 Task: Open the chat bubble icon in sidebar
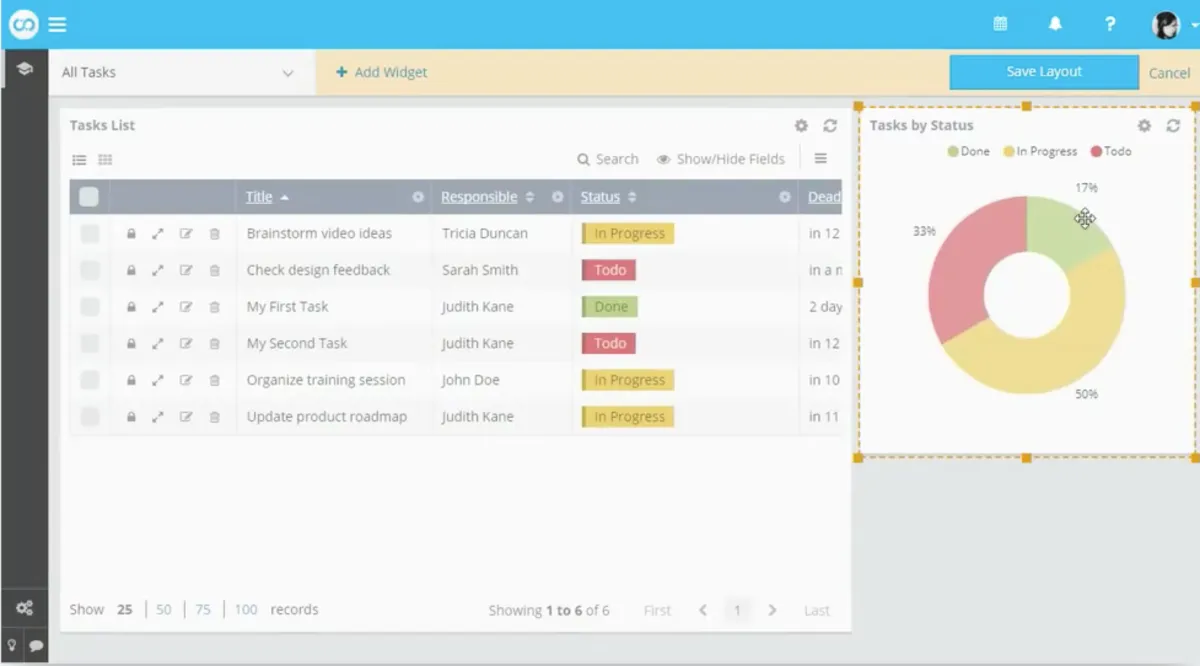tap(36, 645)
